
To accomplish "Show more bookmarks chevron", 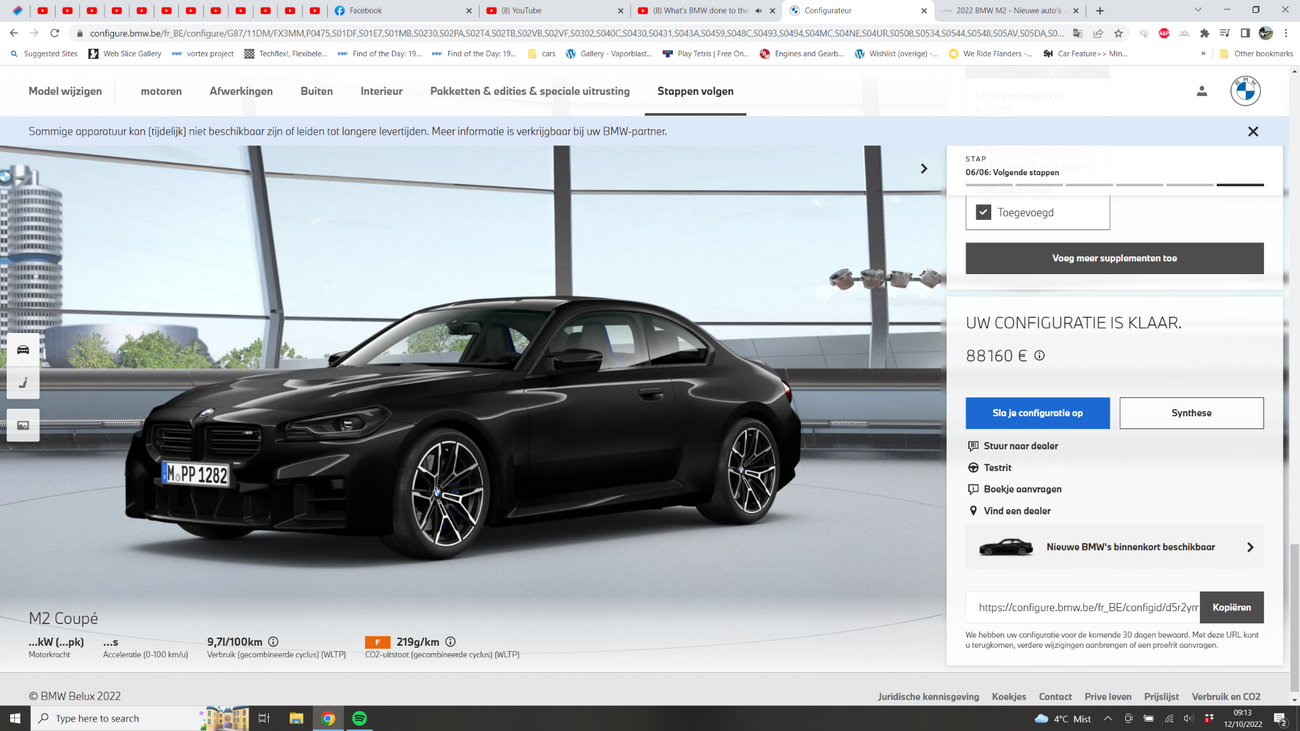I will coord(1203,54).
